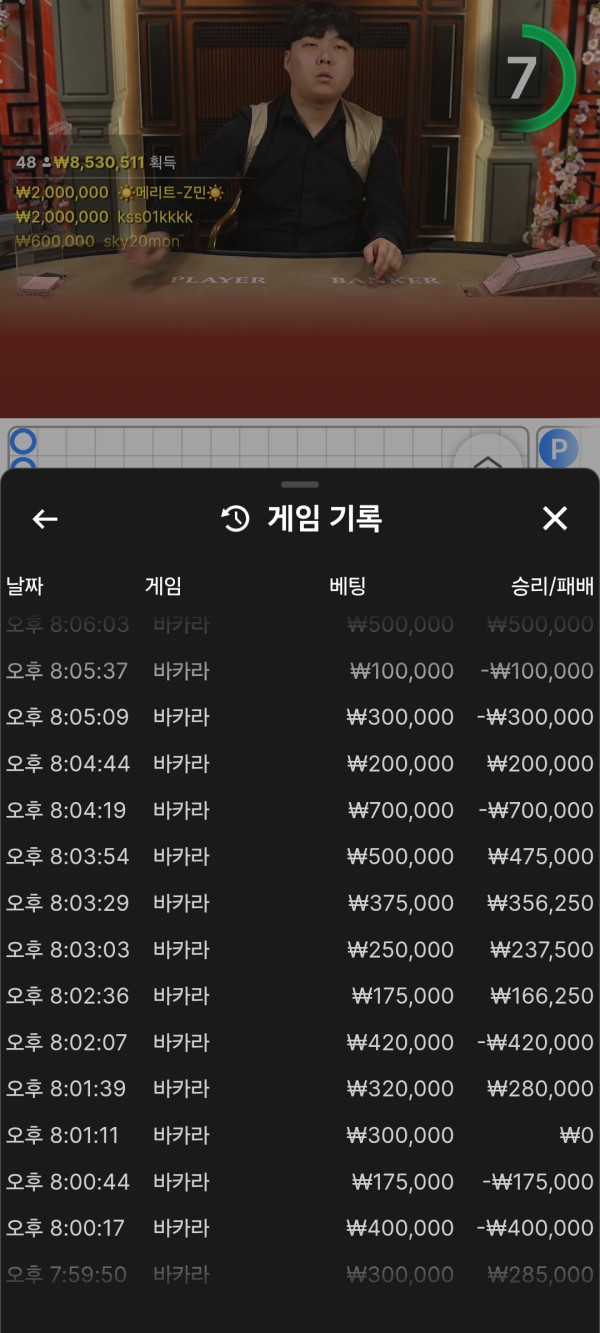Tap the sky20mon ₩600,000 winner entry
600x1333 pixels.
pyautogui.click(x=98, y=241)
